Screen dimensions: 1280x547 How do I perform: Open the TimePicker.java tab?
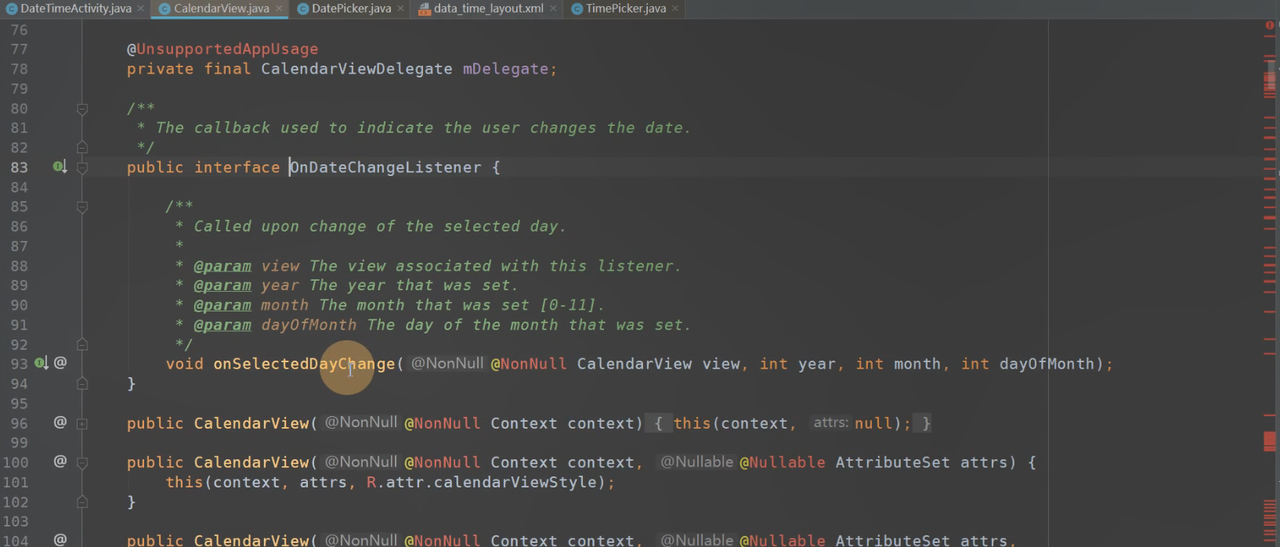click(x=625, y=8)
